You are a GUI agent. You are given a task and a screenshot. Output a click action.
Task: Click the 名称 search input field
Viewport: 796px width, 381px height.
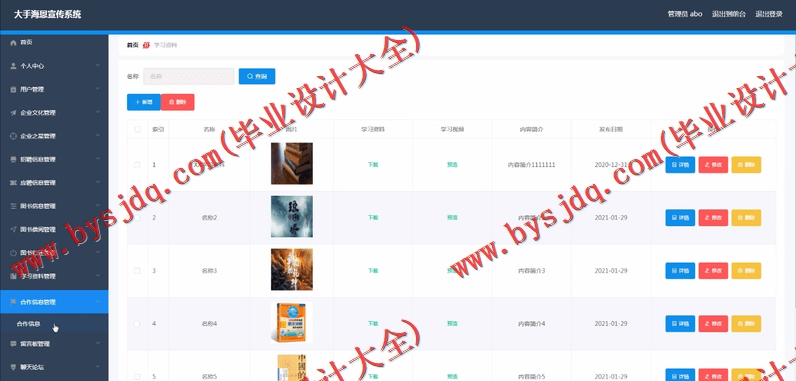click(x=189, y=76)
